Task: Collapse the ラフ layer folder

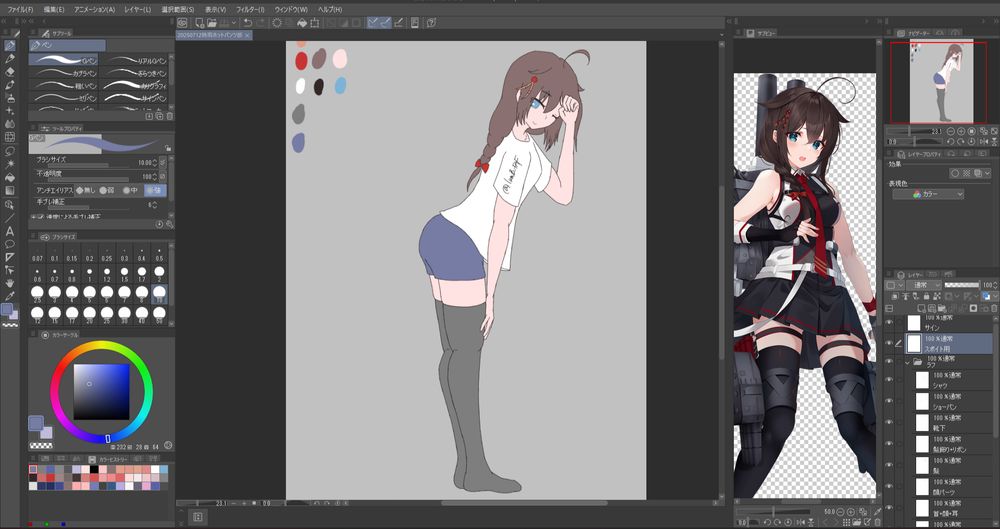Action: point(908,362)
